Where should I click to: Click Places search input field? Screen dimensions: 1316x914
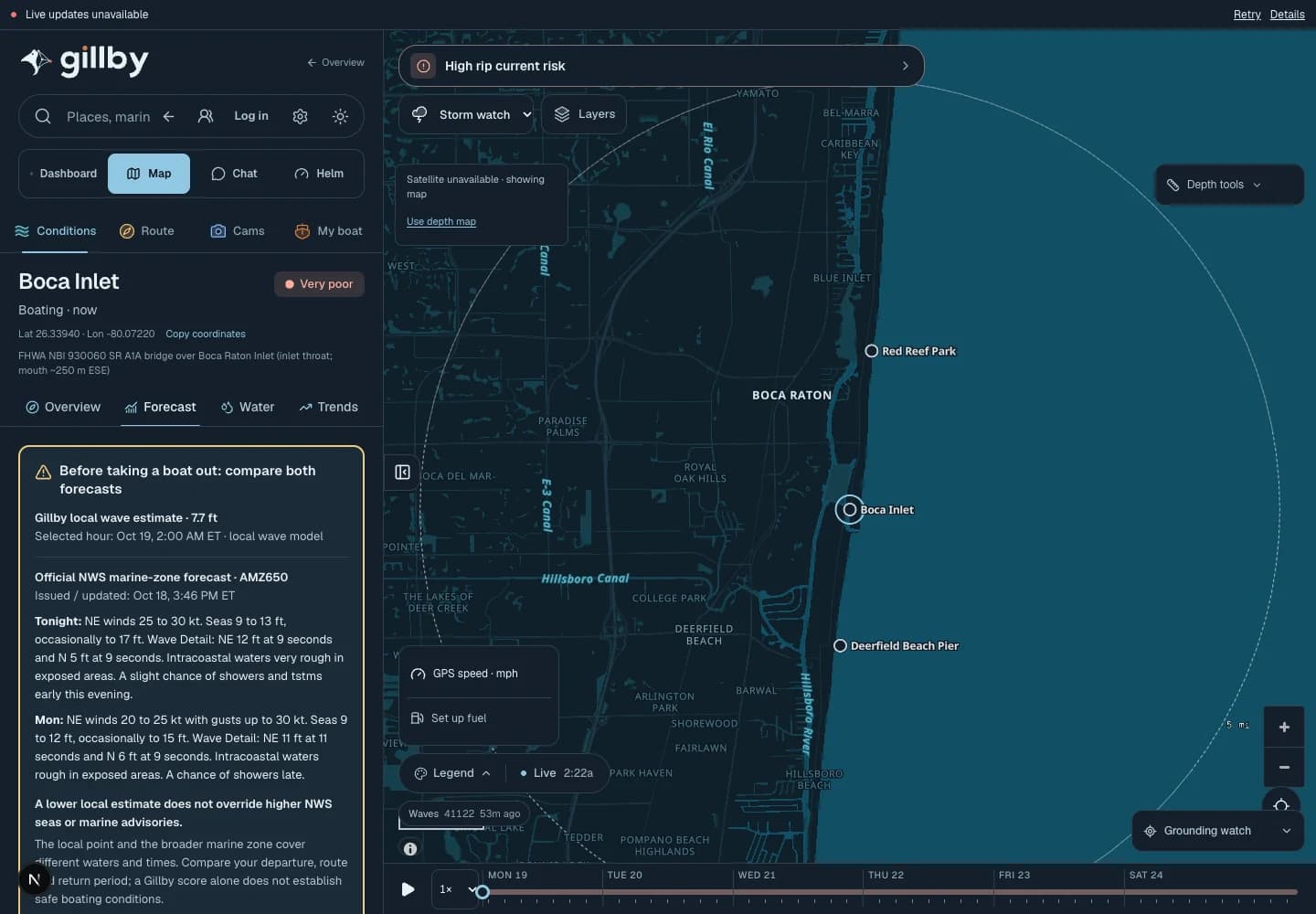[108, 116]
